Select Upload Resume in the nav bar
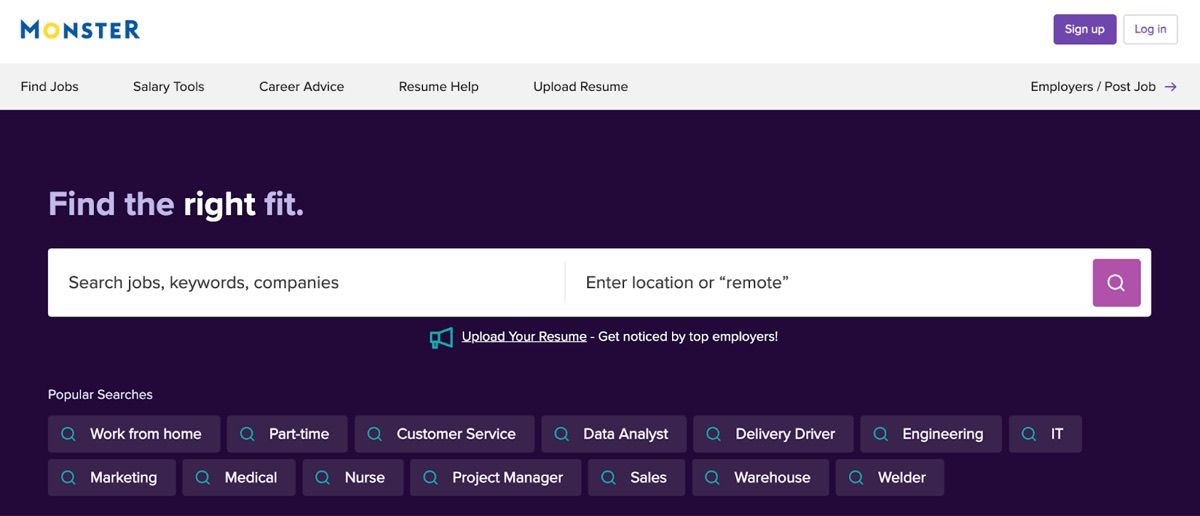 click(581, 87)
